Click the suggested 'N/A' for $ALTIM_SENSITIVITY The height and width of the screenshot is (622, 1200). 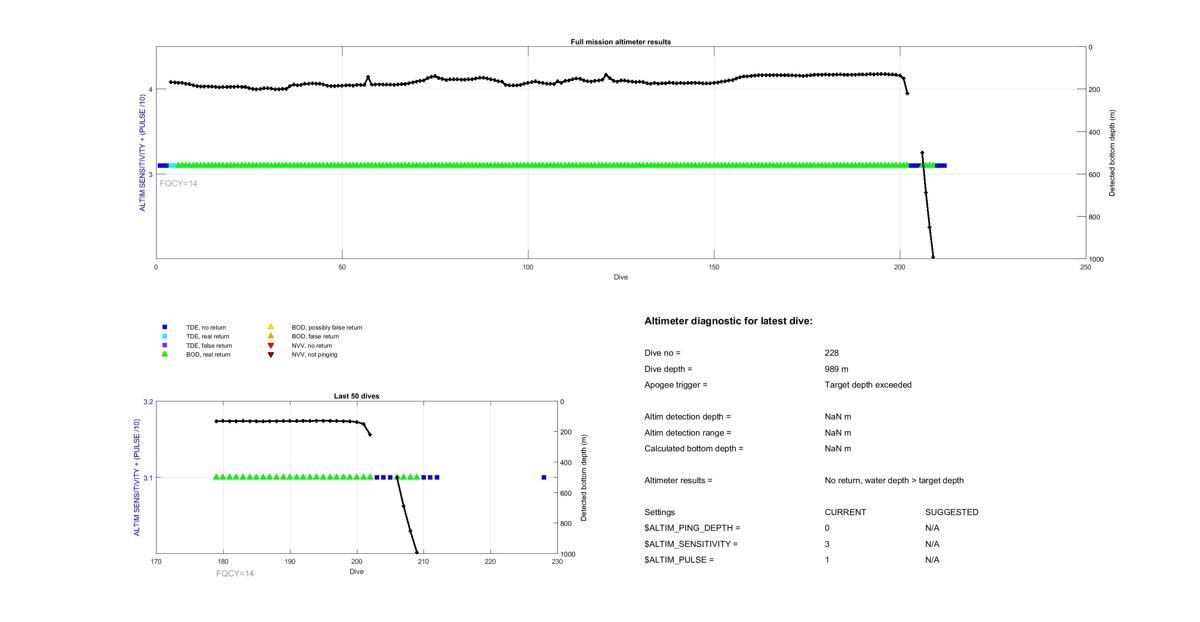933,544
